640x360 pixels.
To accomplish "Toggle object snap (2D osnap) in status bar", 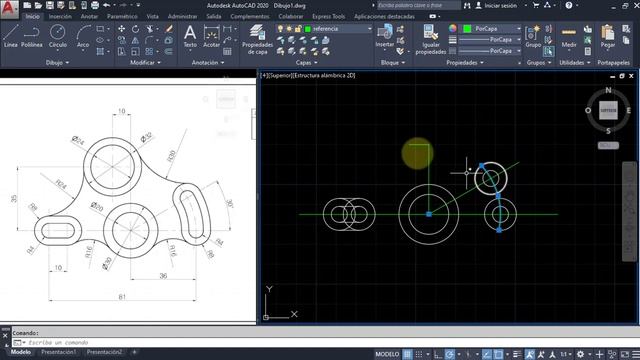I will tap(498, 354).
